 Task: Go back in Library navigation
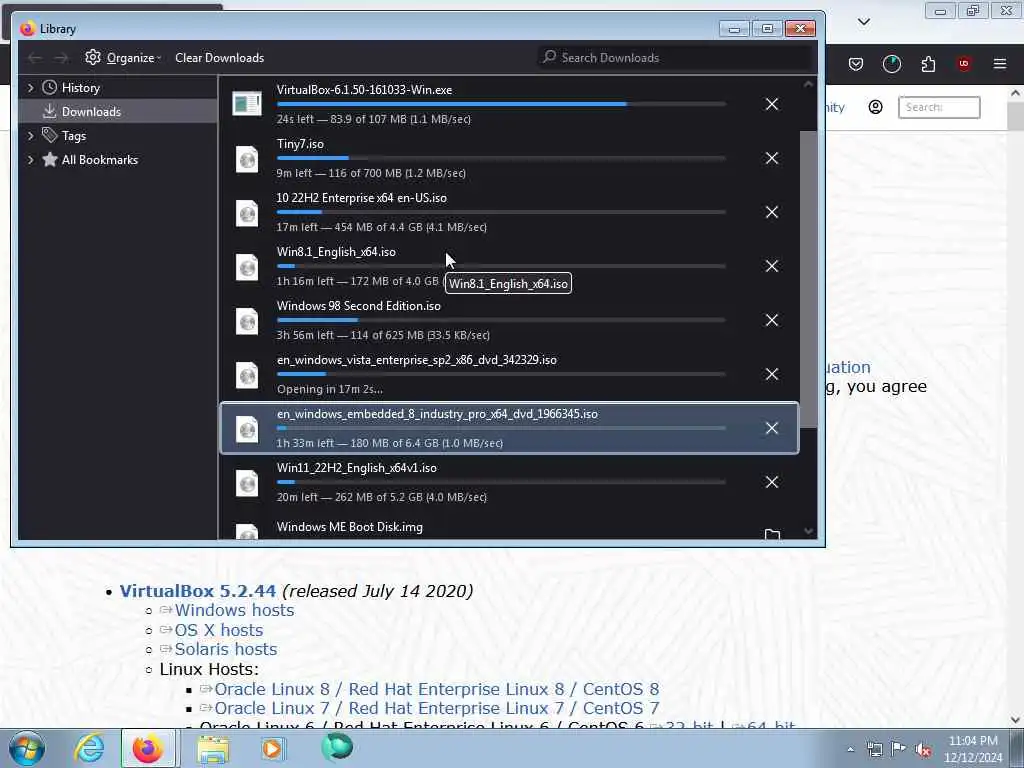(35, 58)
